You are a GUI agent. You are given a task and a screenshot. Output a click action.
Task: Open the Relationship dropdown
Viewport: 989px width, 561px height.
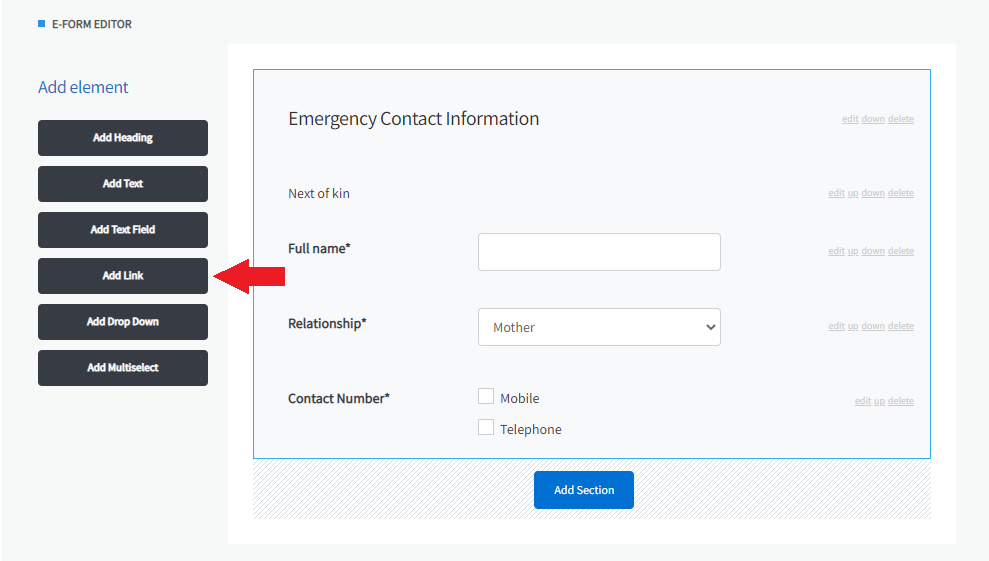[599, 327]
